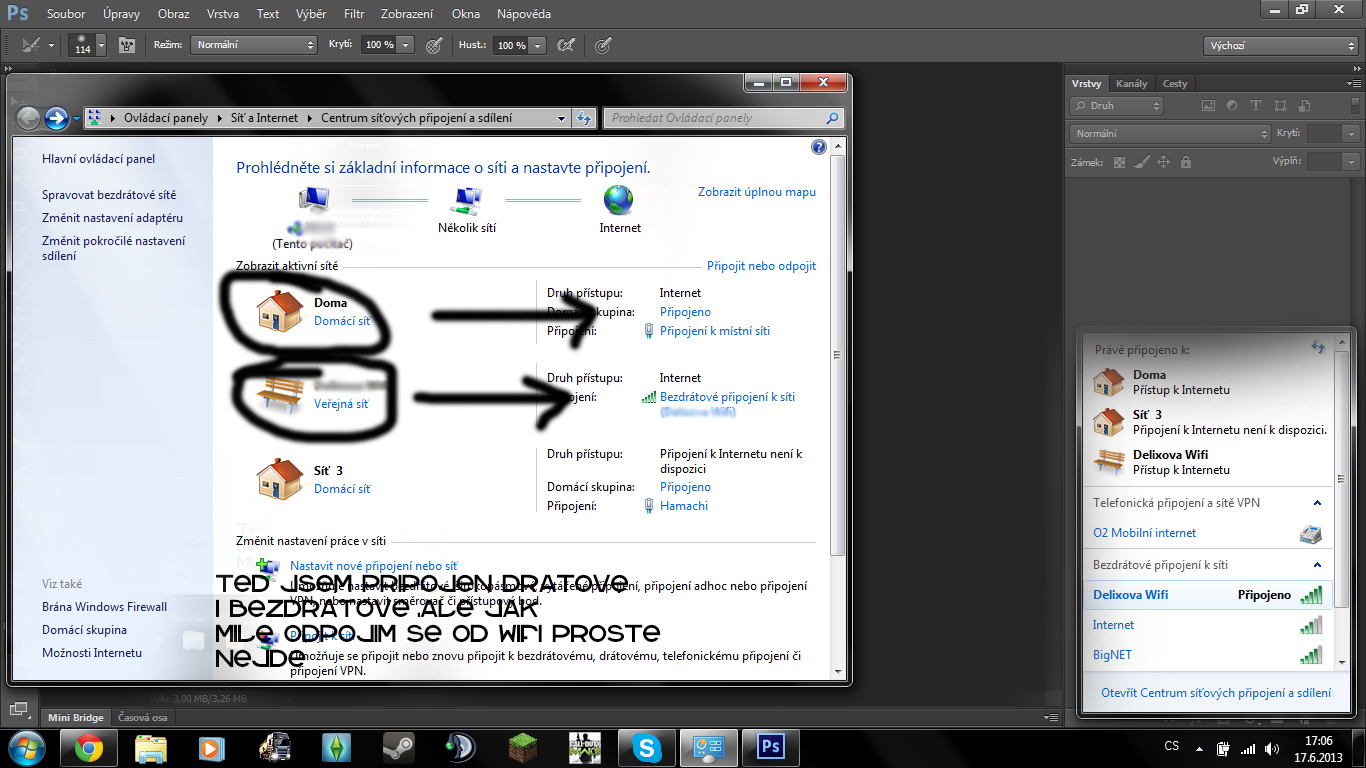Open the Krytí opacity dropdown arrow in options bar

405,45
